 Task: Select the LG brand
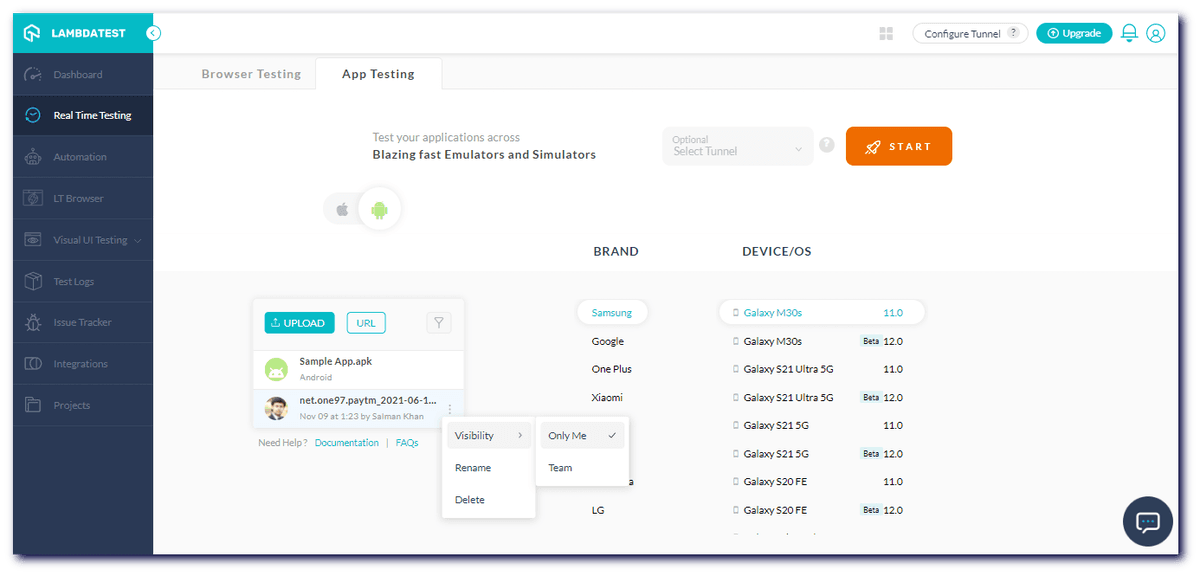(x=598, y=510)
